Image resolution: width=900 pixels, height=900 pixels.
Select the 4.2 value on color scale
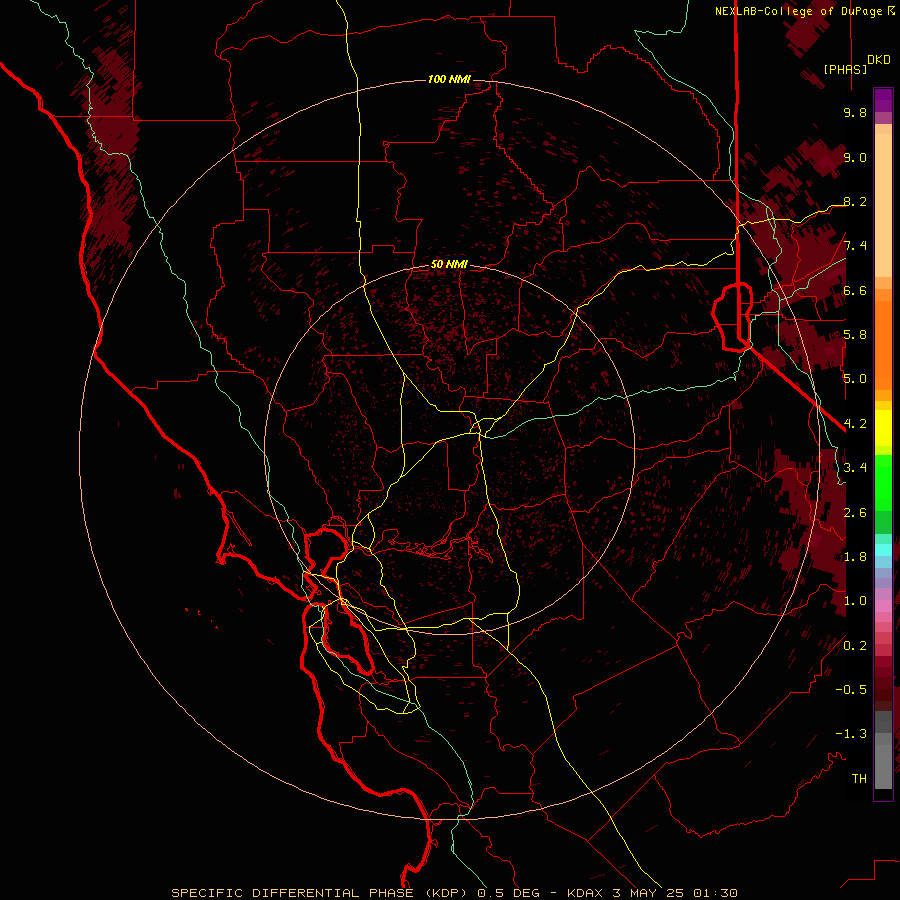click(855, 424)
